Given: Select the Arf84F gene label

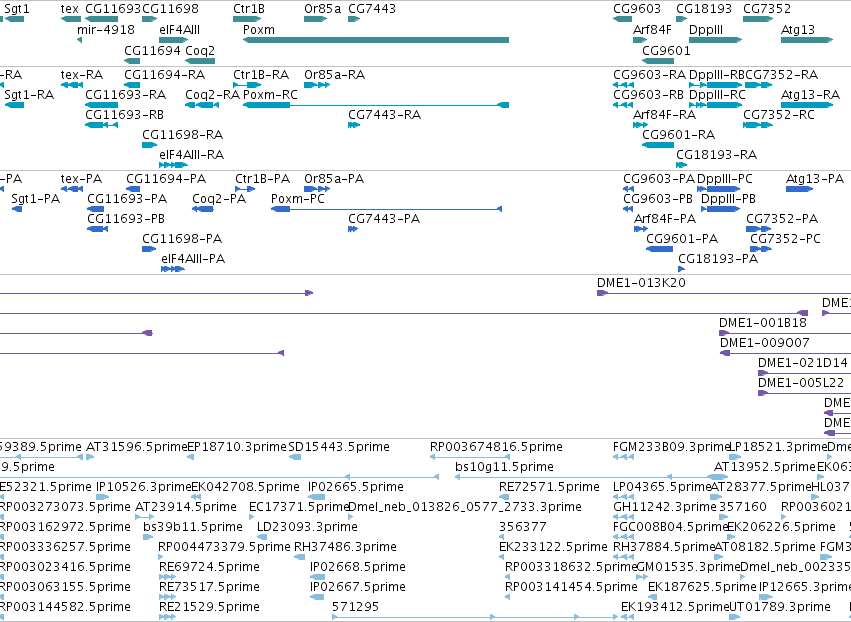Looking at the screenshot, I should [652, 30].
